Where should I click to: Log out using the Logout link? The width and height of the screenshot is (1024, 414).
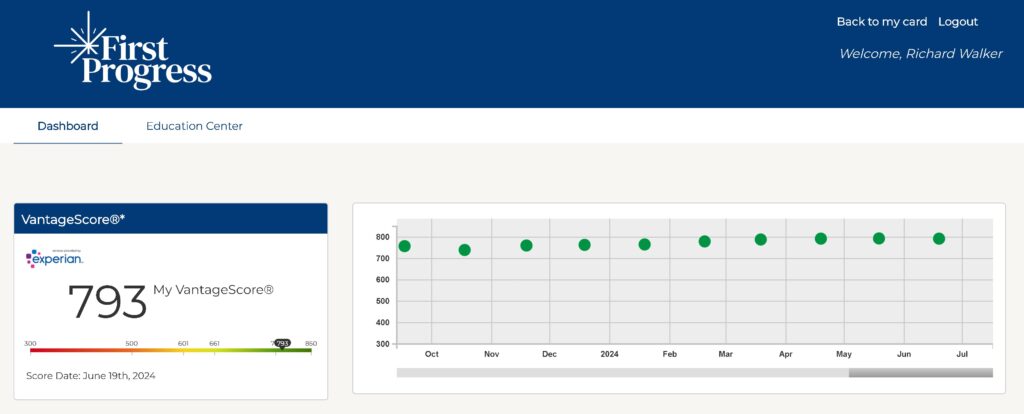click(957, 22)
